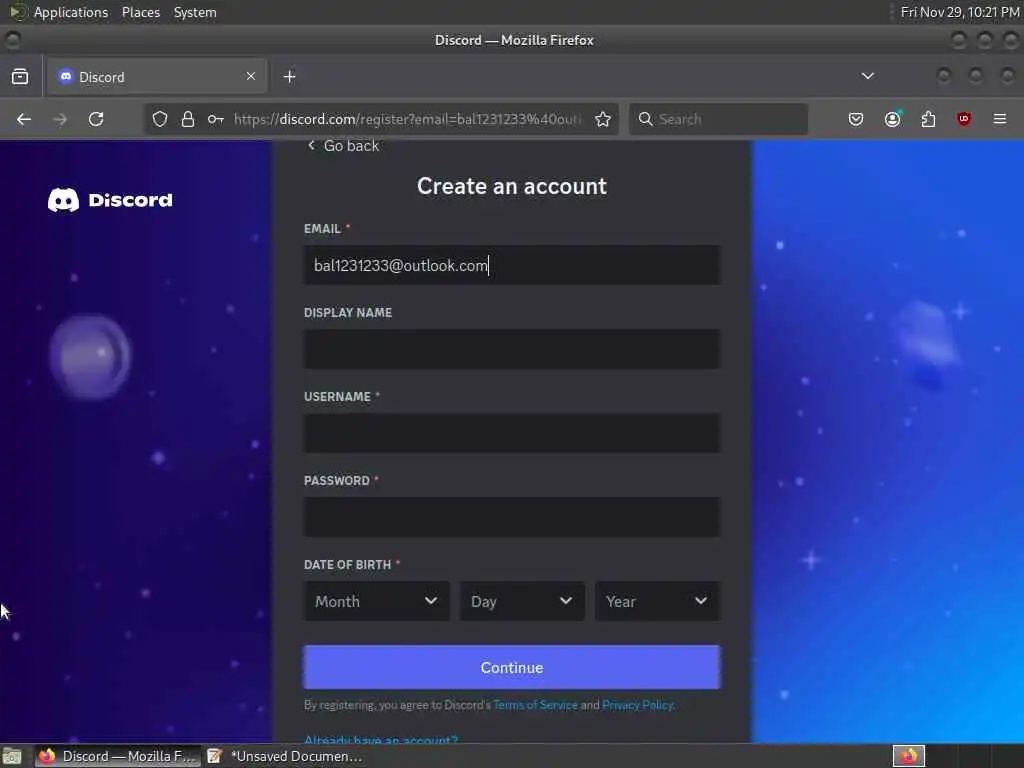1024x768 pixels.
Task: Click show desktop icon in taskbar
Action: point(12,756)
